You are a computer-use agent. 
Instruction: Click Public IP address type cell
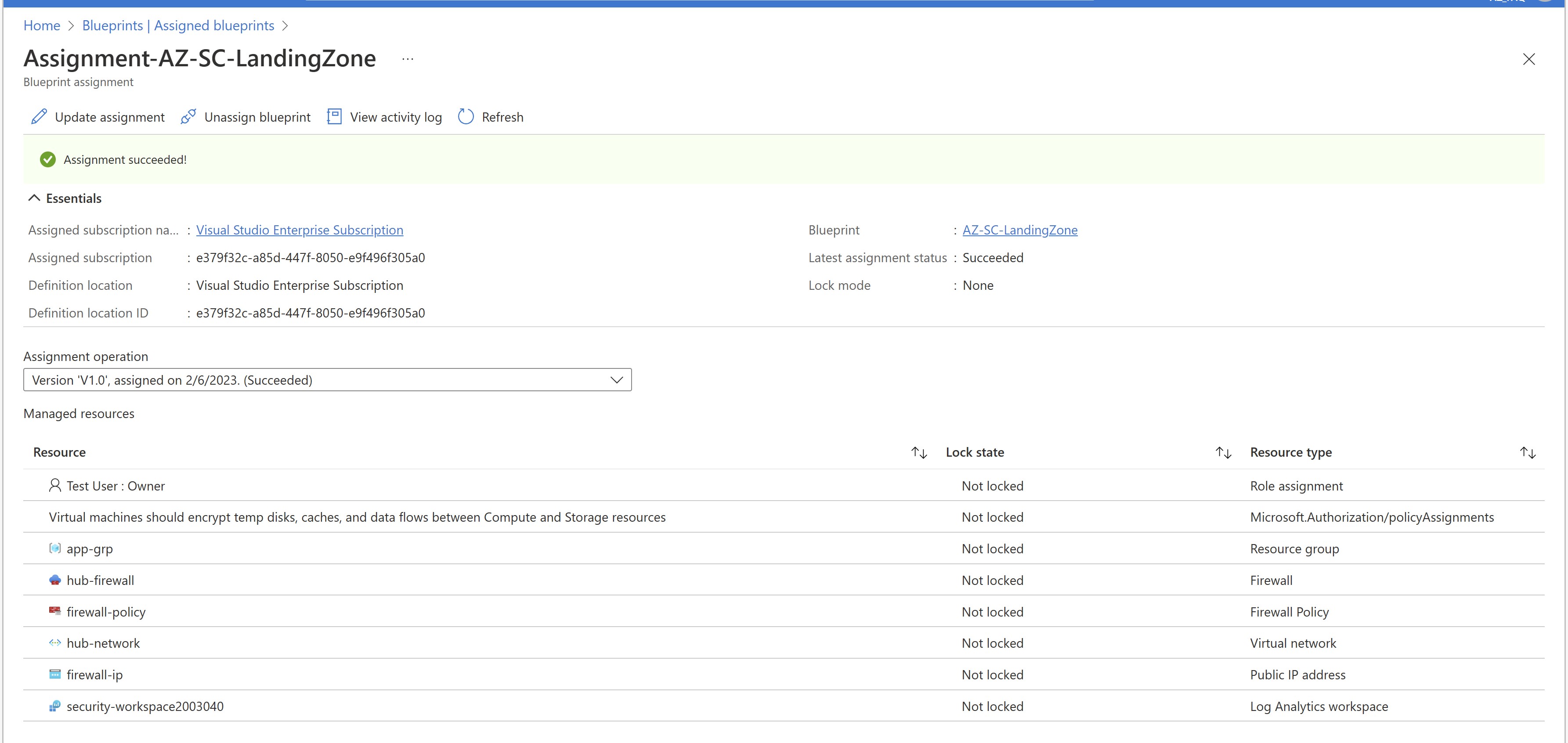tap(1297, 674)
